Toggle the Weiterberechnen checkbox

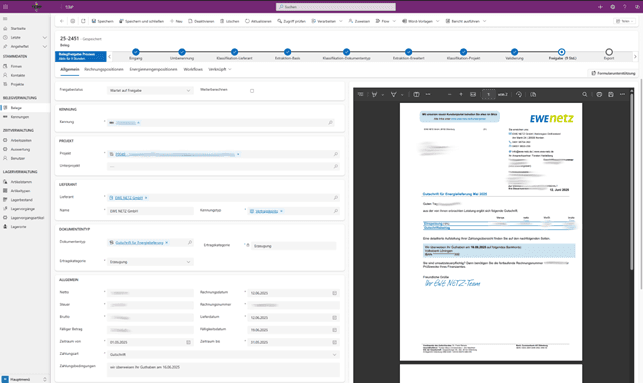[x=252, y=91]
